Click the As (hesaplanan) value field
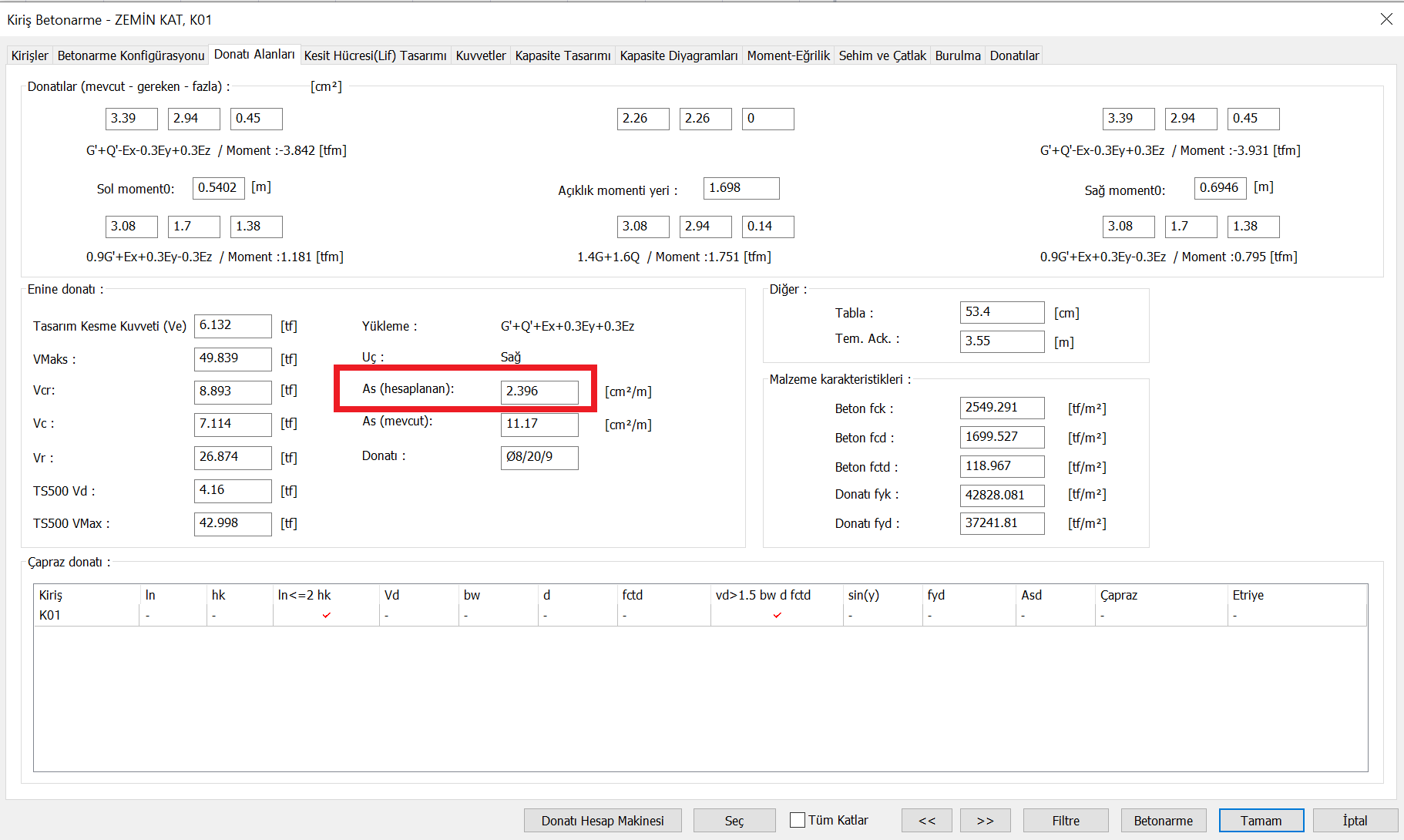This screenshot has width=1404, height=840. tap(539, 391)
